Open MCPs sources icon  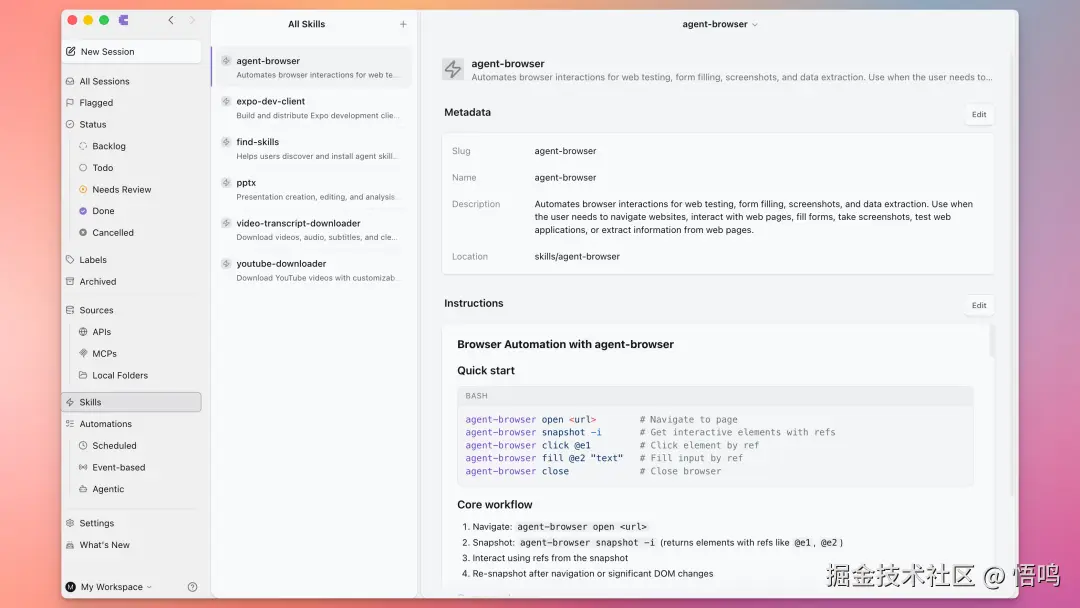coord(83,354)
